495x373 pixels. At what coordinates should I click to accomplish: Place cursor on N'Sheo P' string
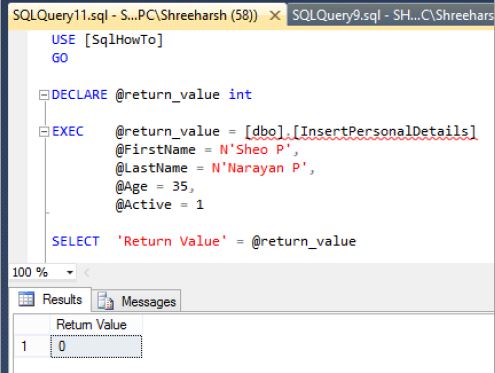(255, 150)
